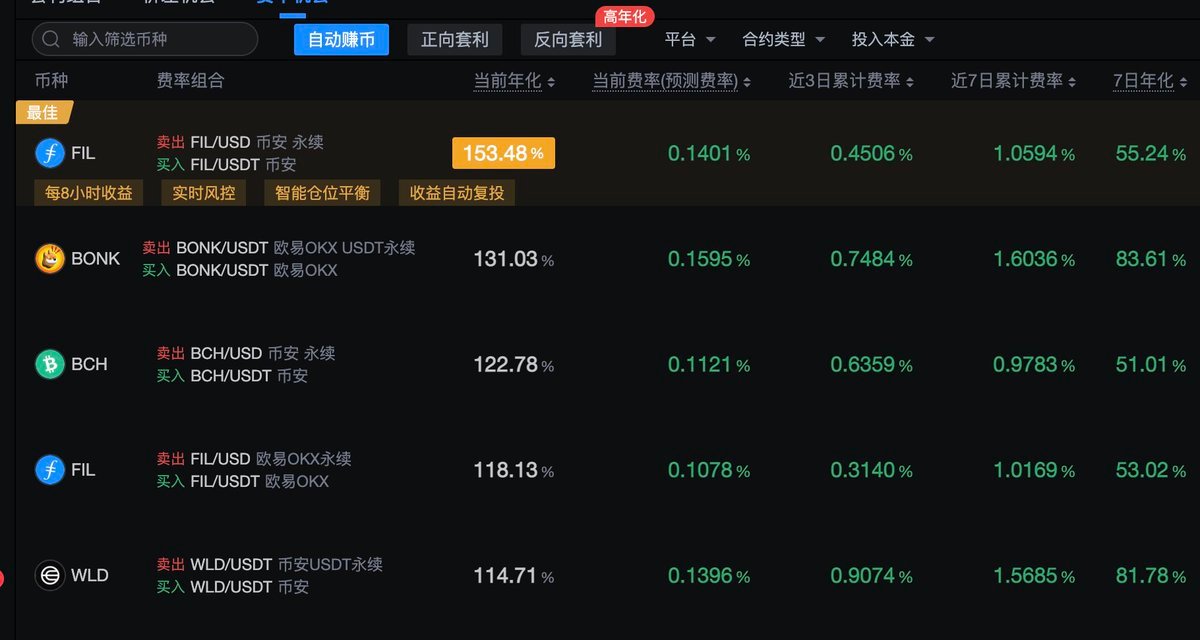Click the 实时风控 tag
Screen dimensions: 1200x640
204,193
